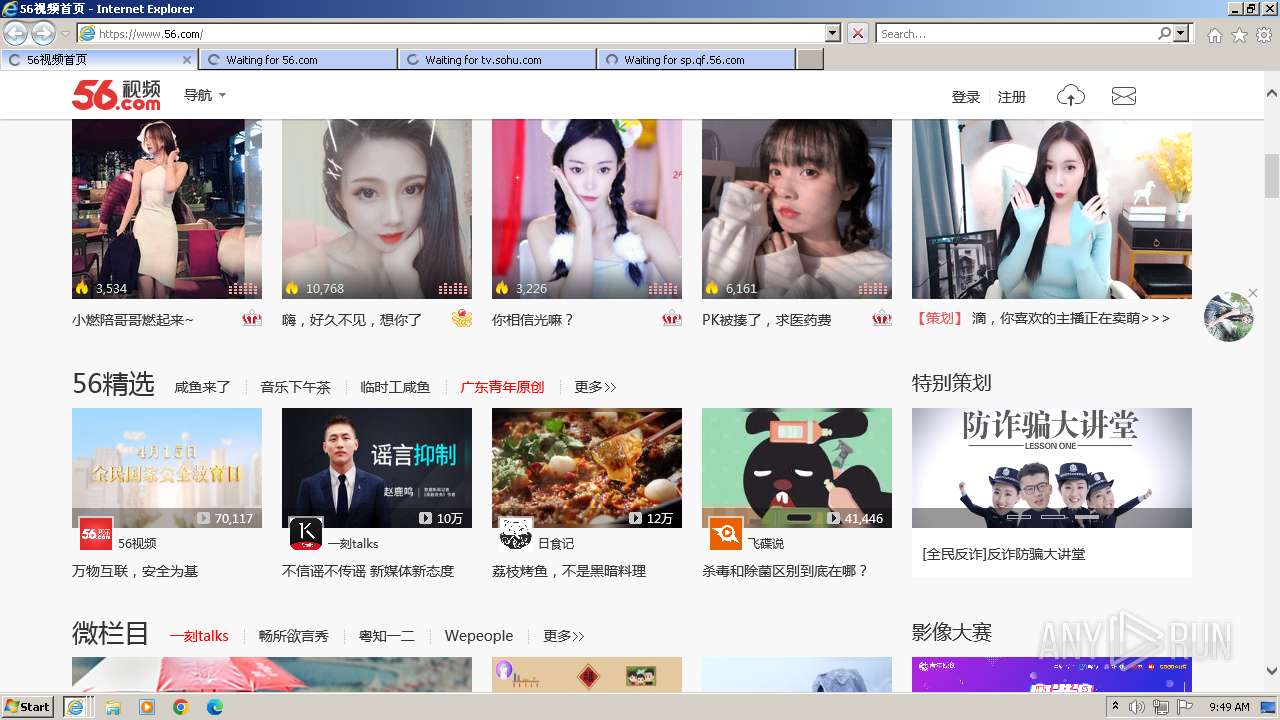Open the IE Tools gear icon

(x=1264, y=35)
